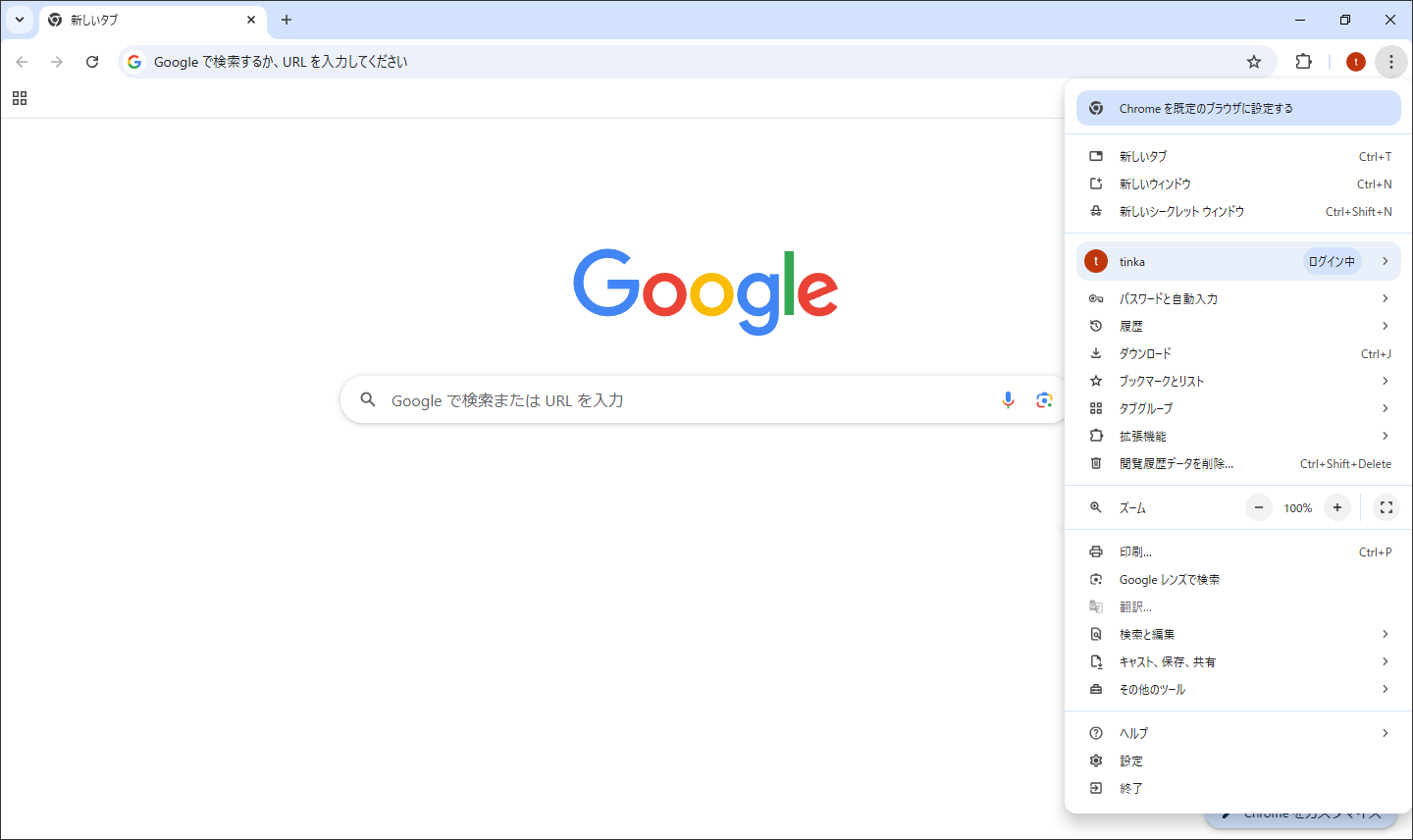
Task: Click the three-dot Chrome menu button
Action: click(x=1390, y=62)
